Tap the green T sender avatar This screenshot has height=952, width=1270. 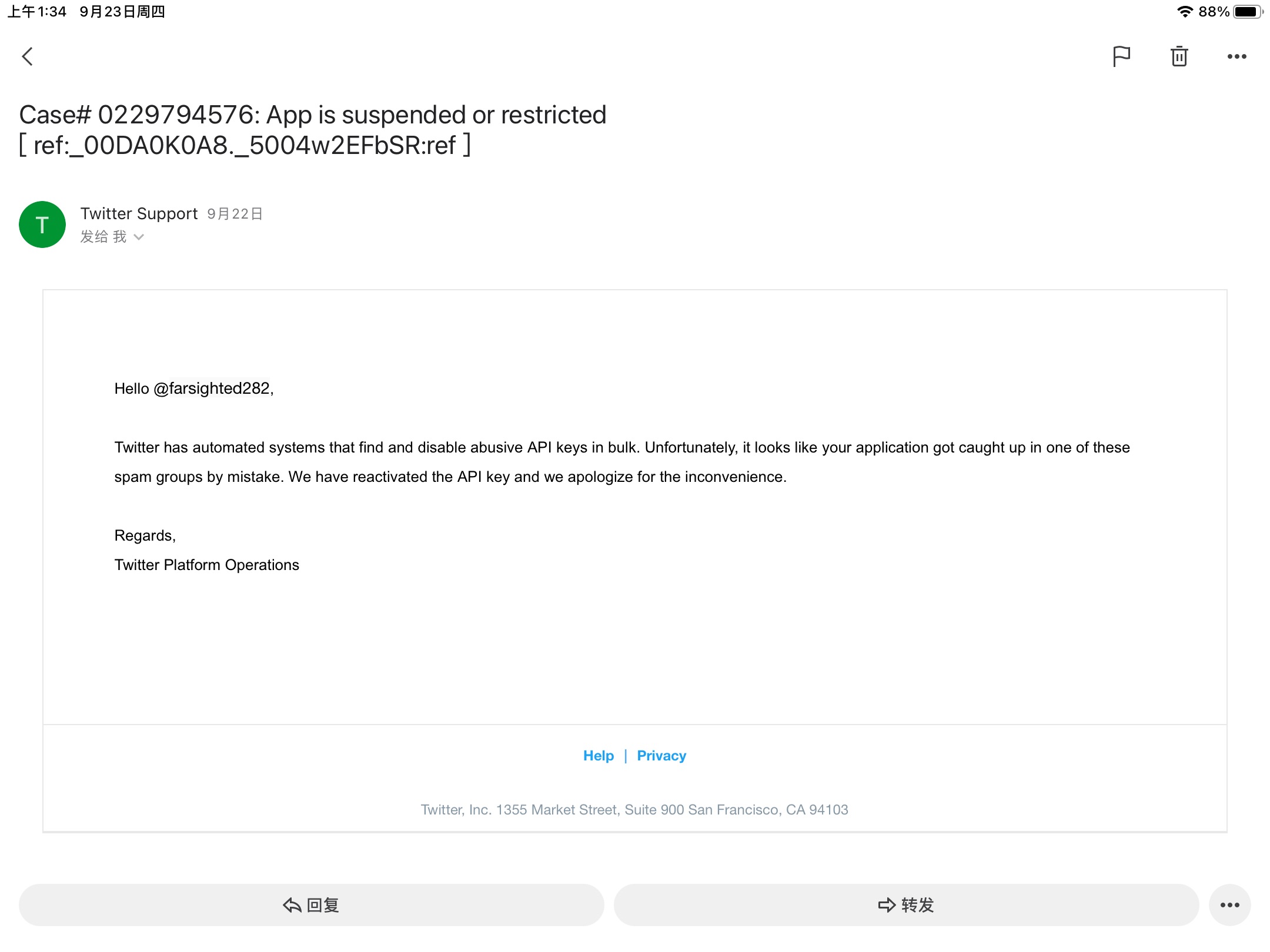coord(42,224)
